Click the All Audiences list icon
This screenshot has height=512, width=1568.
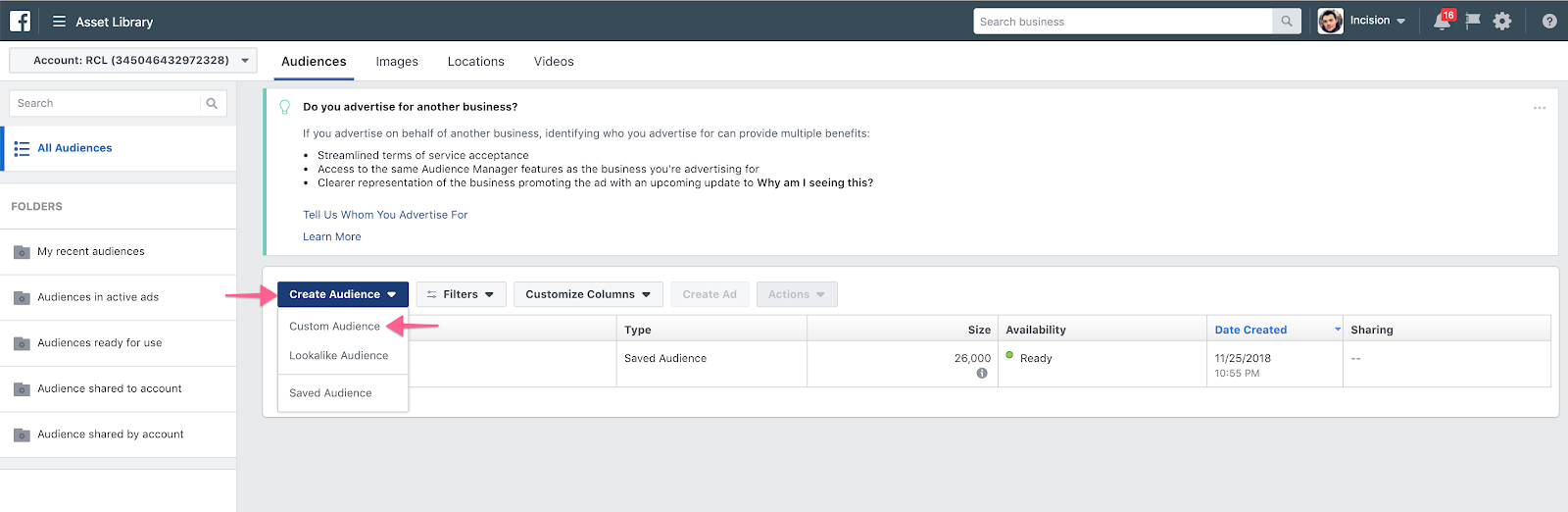pyautogui.click(x=22, y=148)
